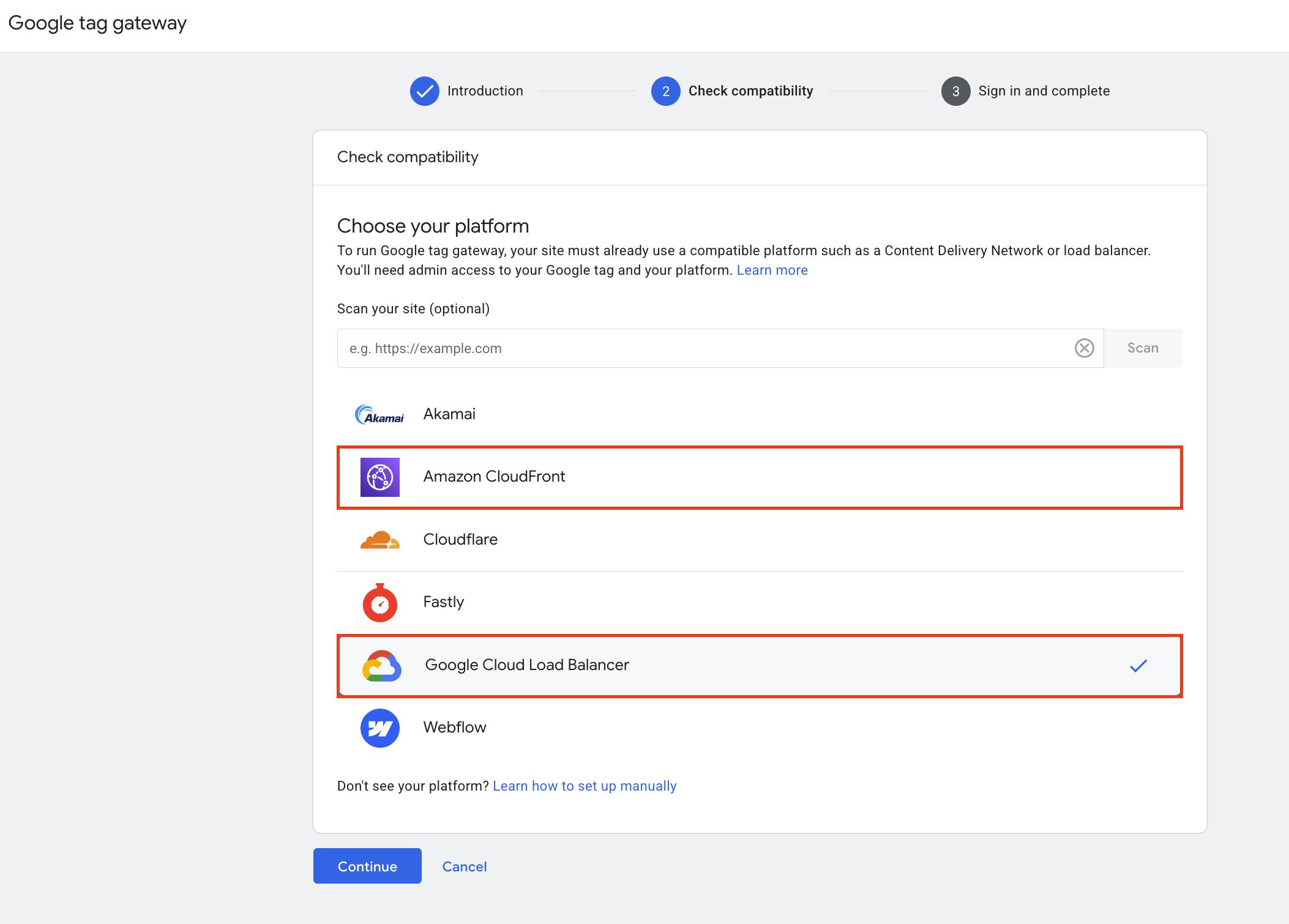Select Amazon CloudFront as platform

coord(760,477)
